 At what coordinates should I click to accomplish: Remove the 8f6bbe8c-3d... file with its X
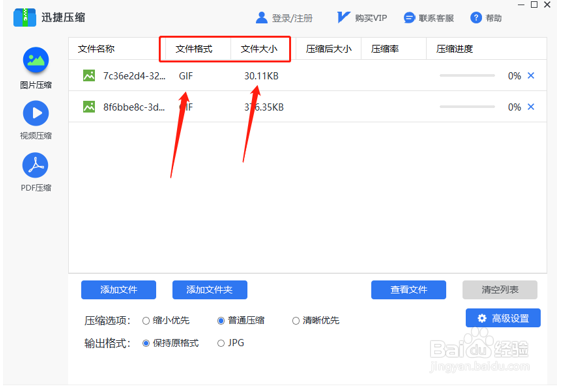tap(531, 107)
